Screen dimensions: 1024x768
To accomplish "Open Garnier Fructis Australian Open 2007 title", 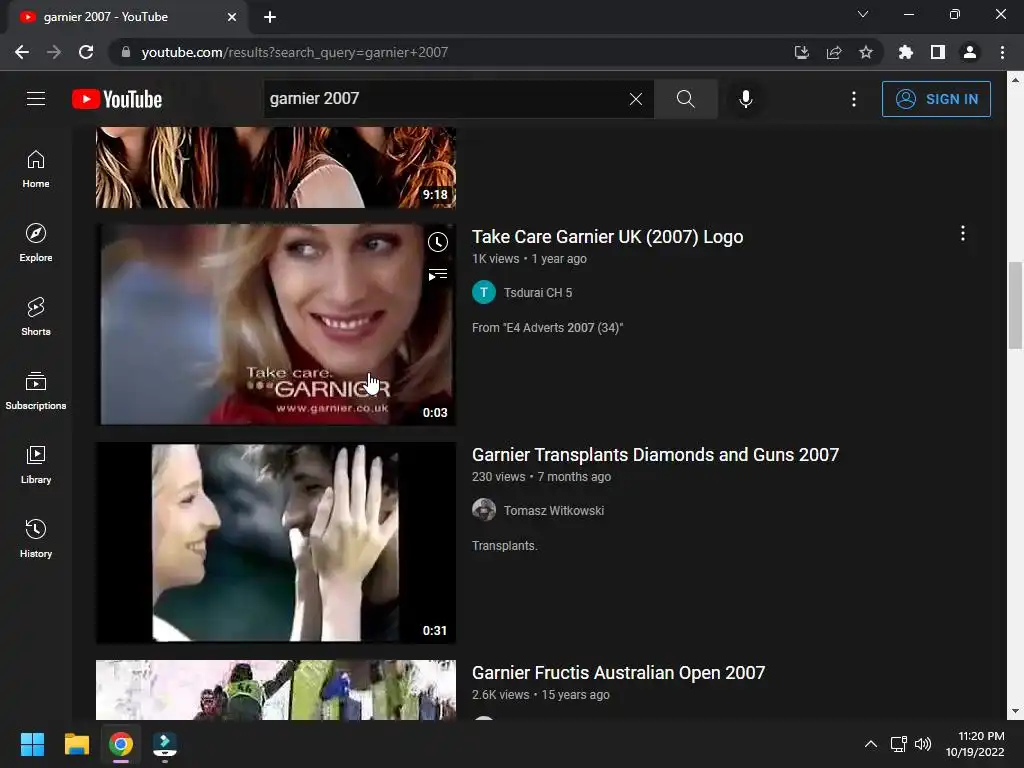I will (618, 673).
